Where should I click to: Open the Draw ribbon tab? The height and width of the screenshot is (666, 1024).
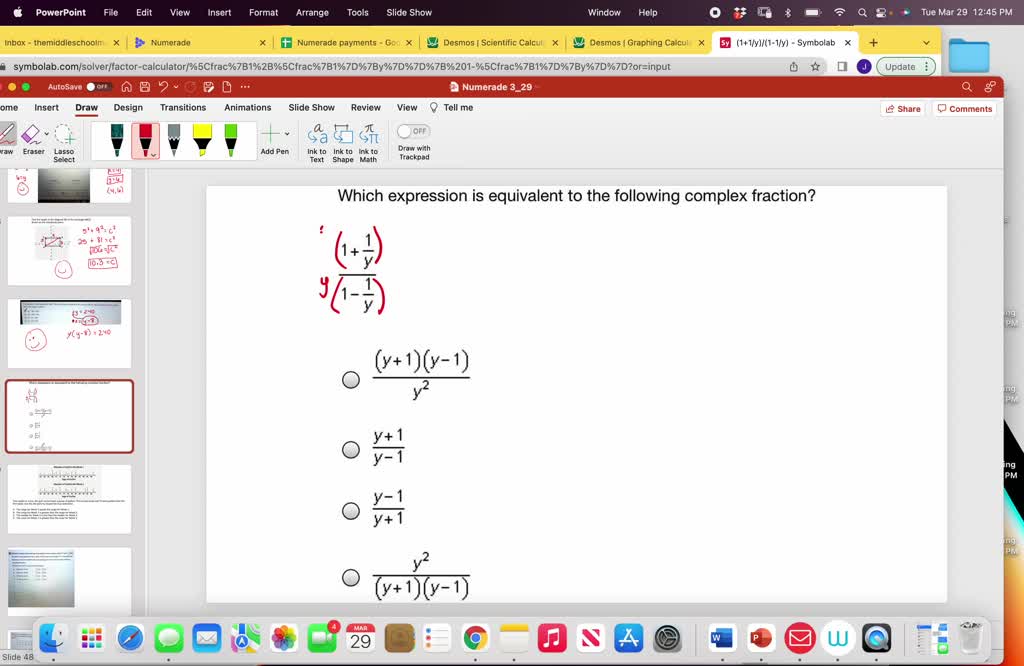[86, 108]
